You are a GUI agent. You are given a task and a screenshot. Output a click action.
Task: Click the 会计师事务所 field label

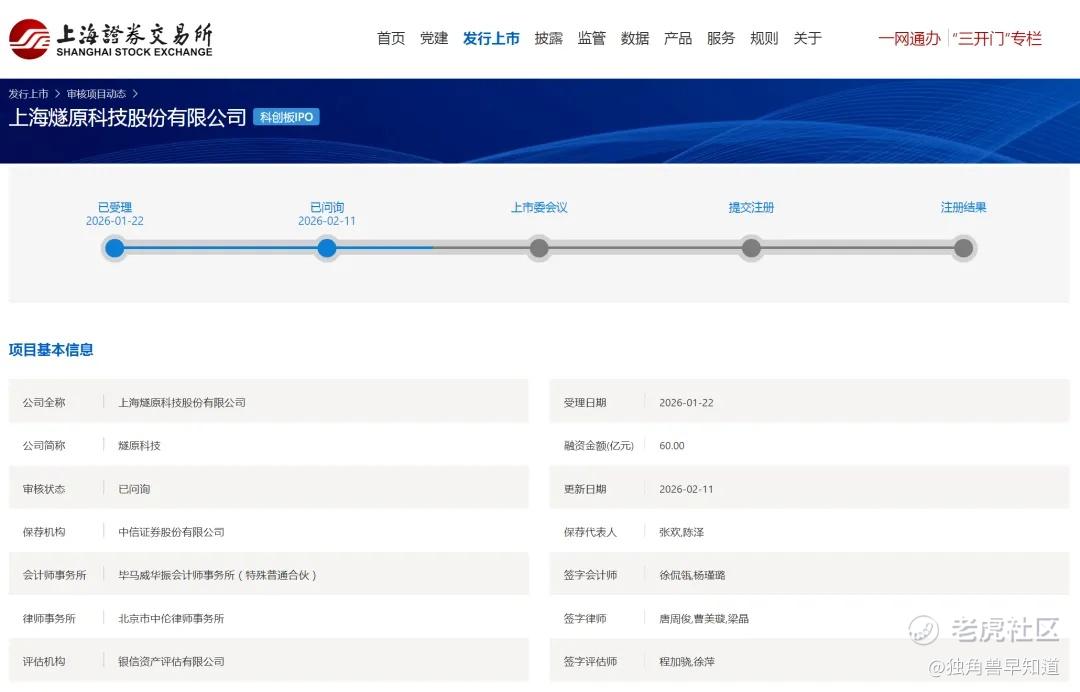point(54,575)
